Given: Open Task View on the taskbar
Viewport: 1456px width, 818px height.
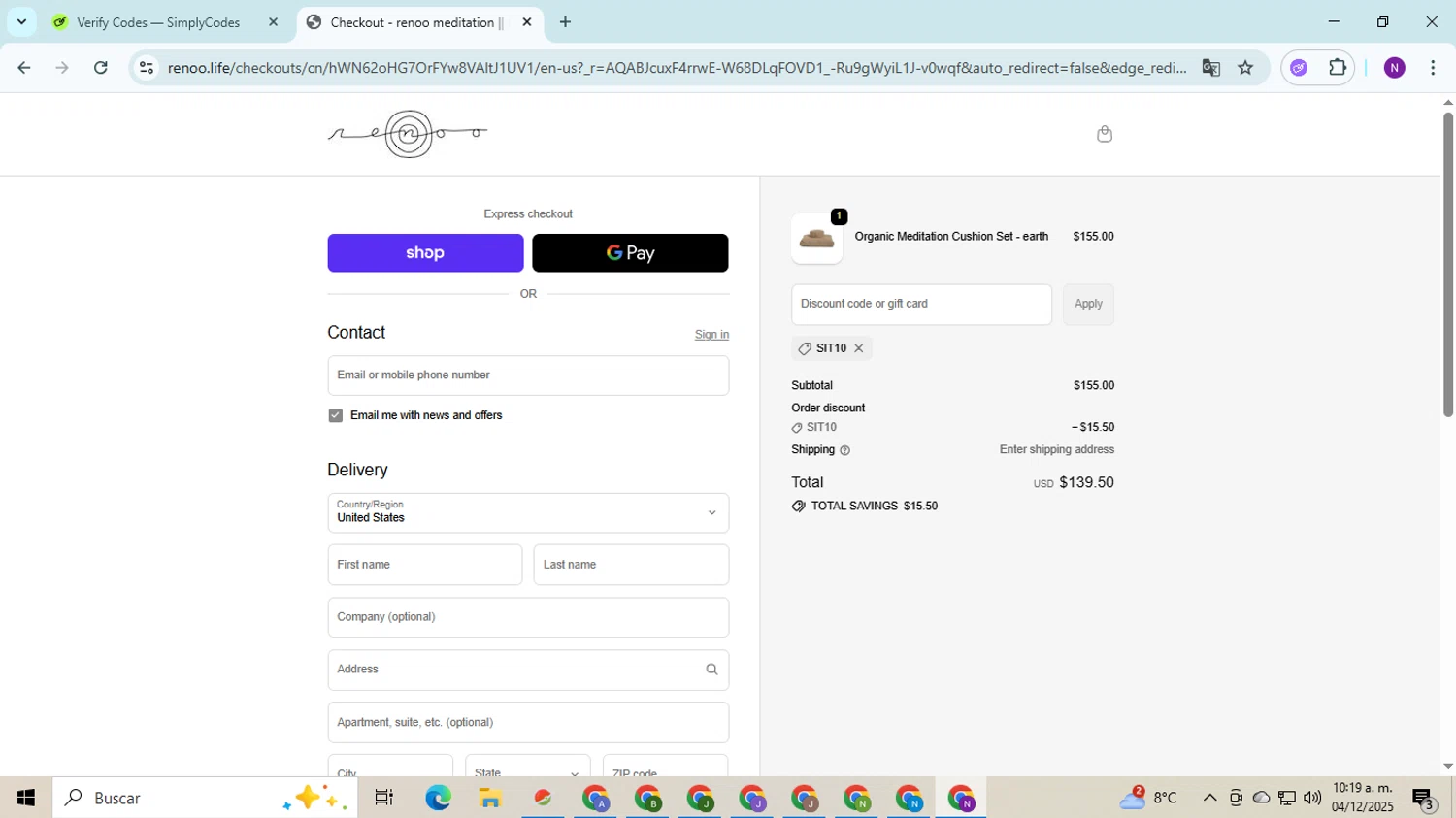Looking at the screenshot, I should coord(384,798).
